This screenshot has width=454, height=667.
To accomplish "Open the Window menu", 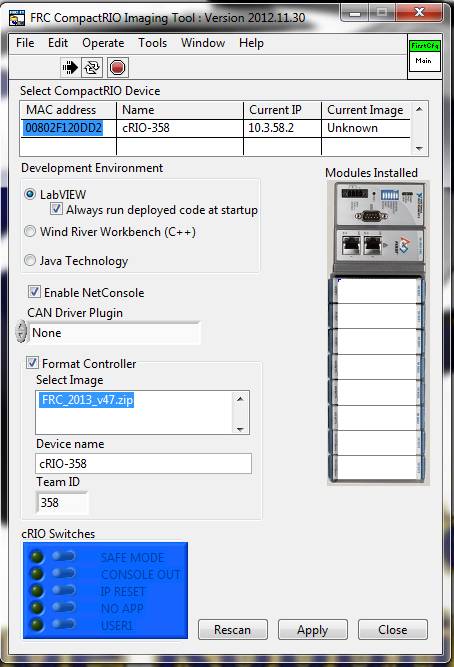I will [x=203, y=43].
